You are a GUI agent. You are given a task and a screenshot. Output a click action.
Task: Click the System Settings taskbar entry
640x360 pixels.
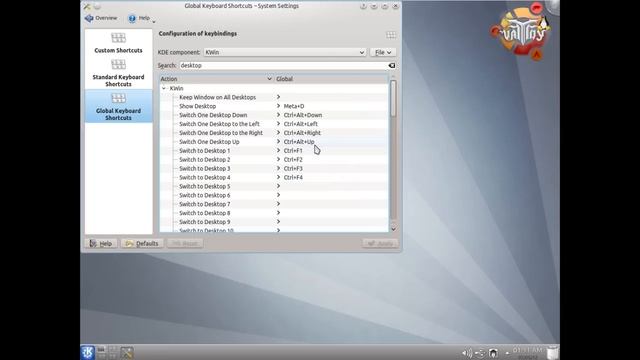pos(127,353)
